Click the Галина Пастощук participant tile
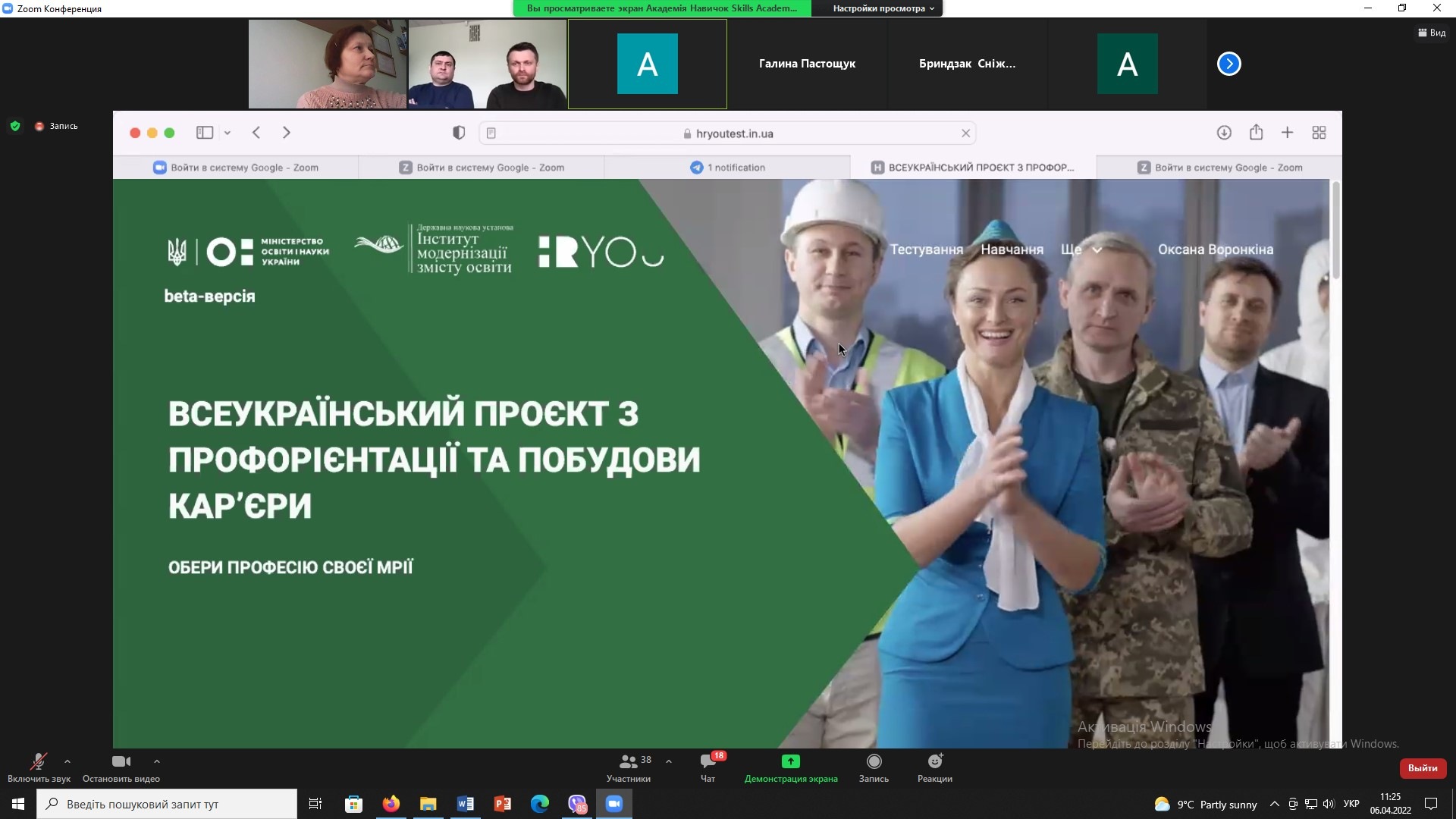This screenshot has width=1456, height=819. (807, 64)
